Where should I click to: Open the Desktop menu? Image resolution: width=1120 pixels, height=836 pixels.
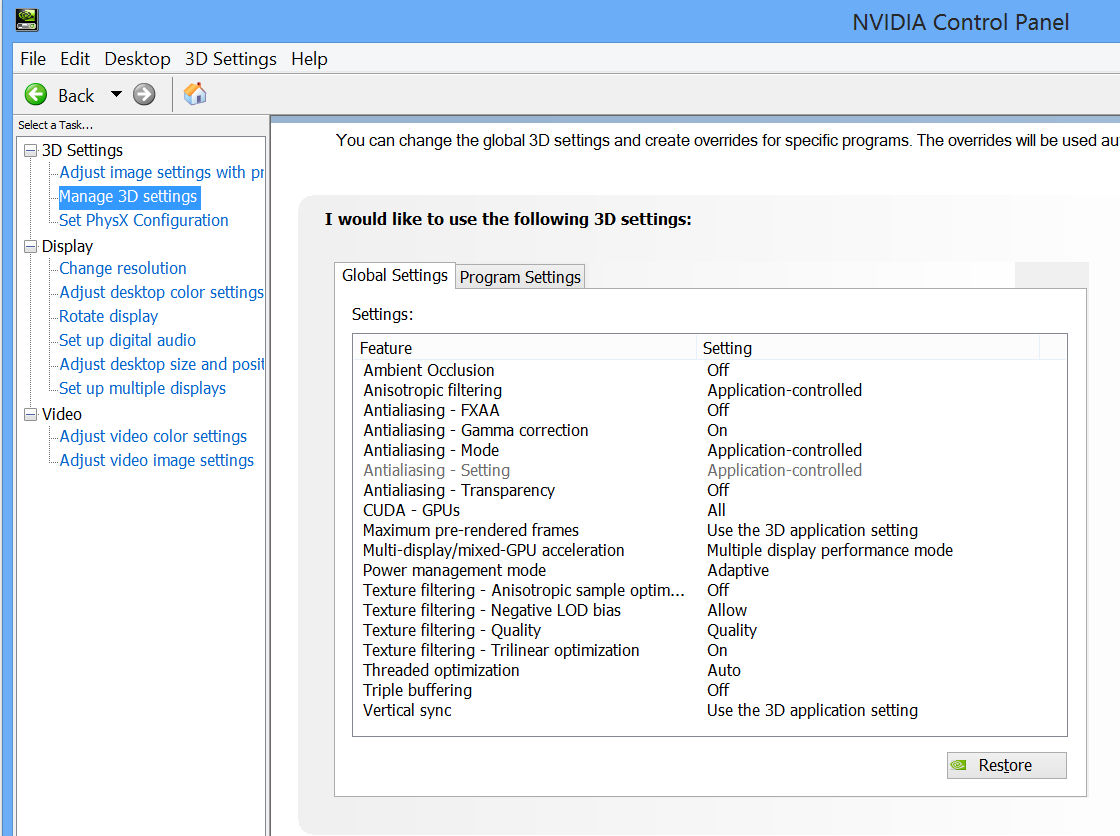[x=137, y=59]
